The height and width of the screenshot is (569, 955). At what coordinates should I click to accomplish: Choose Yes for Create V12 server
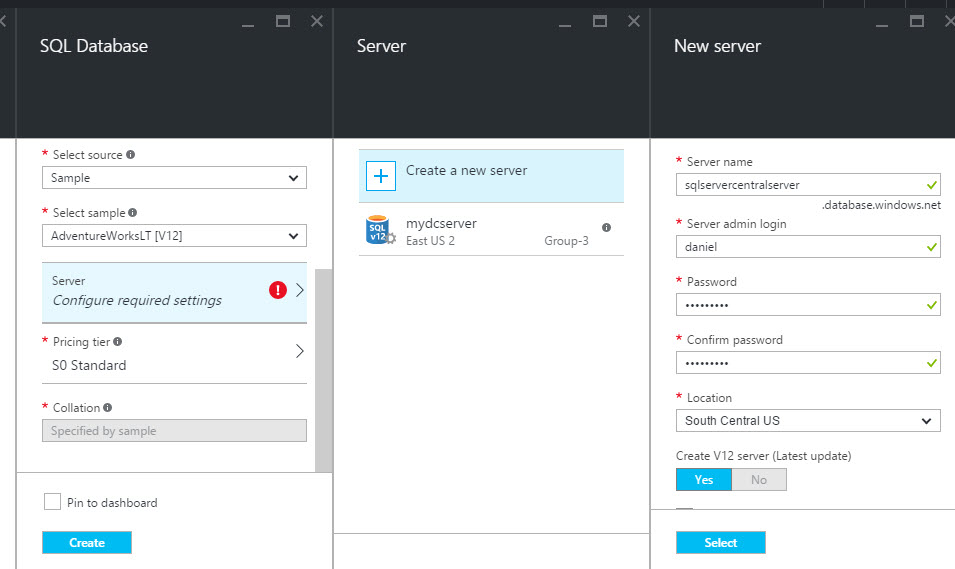point(704,480)
